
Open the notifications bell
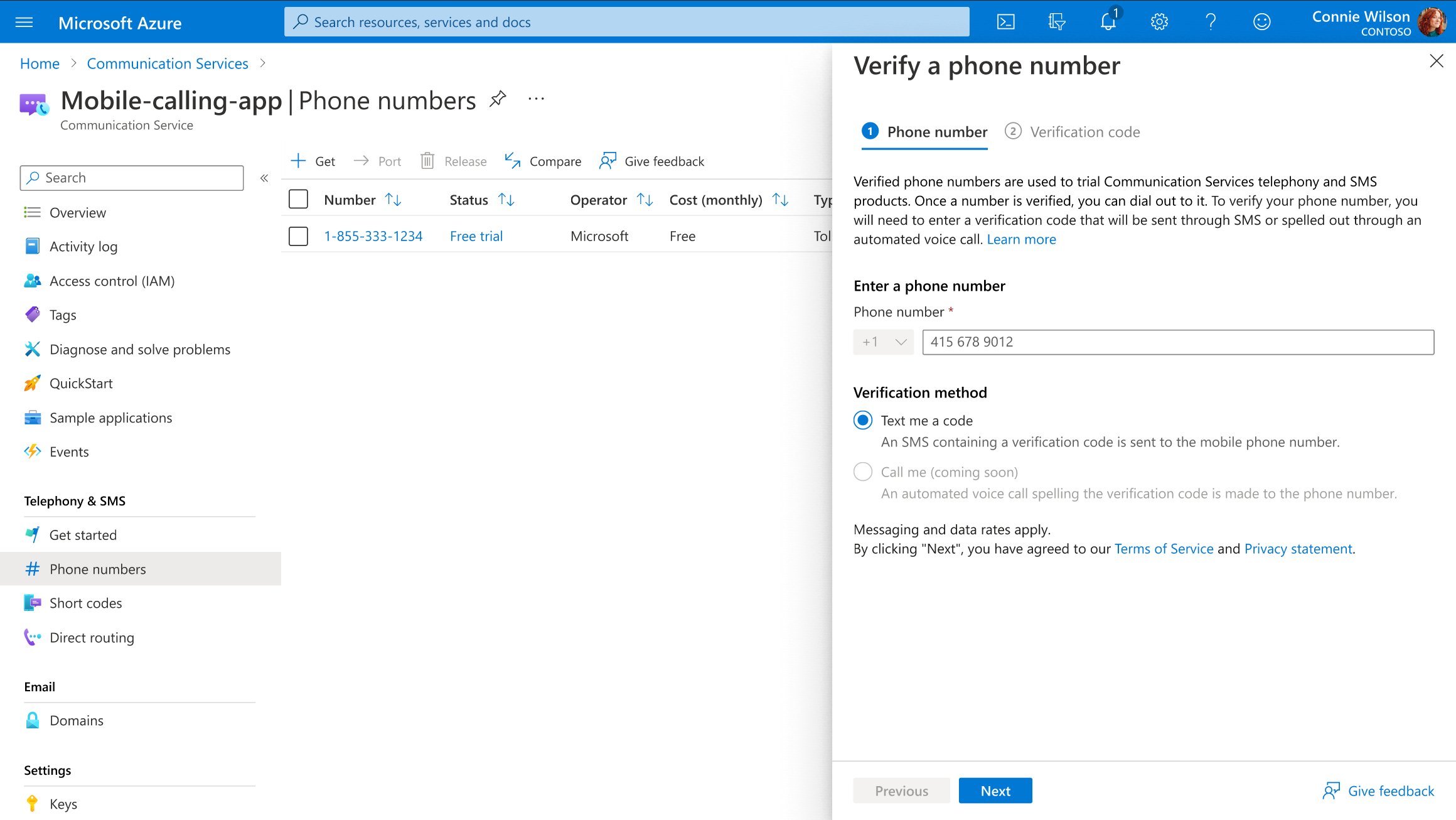tap(1108, 22)
